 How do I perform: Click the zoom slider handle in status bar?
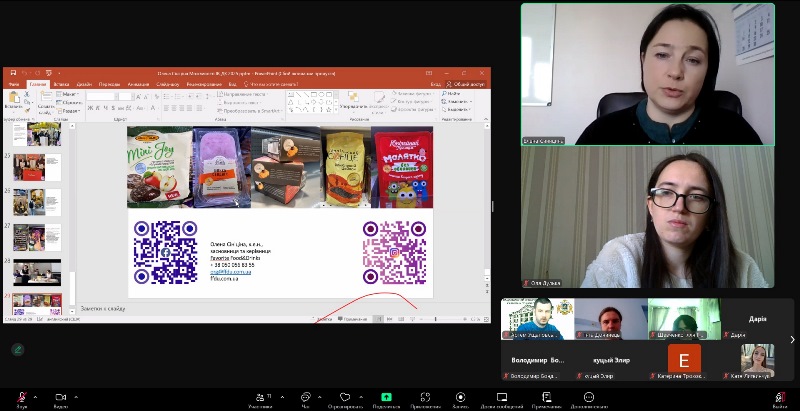[x=435, y=319]
